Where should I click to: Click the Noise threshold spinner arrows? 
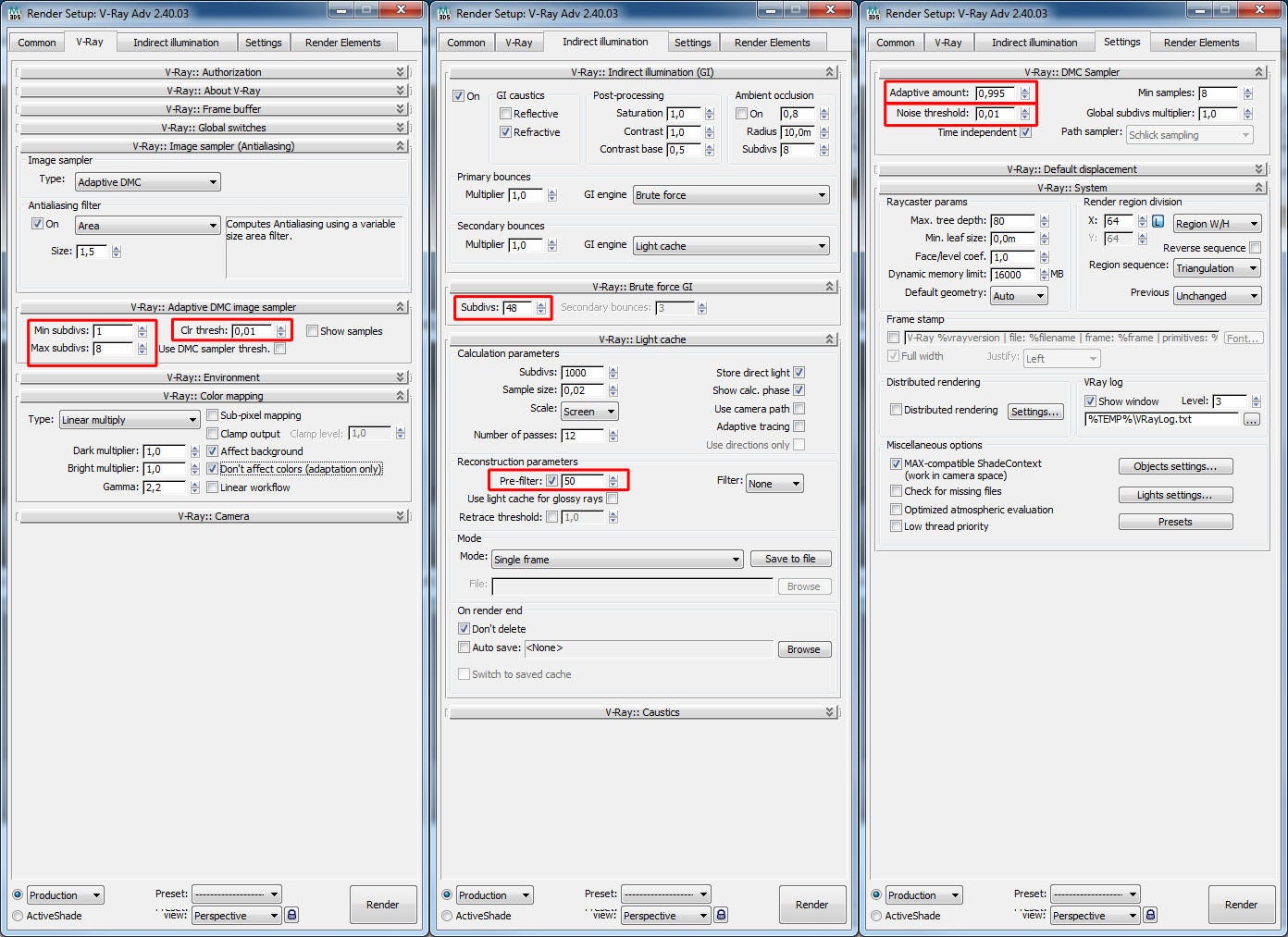(x=1024, y=114)
